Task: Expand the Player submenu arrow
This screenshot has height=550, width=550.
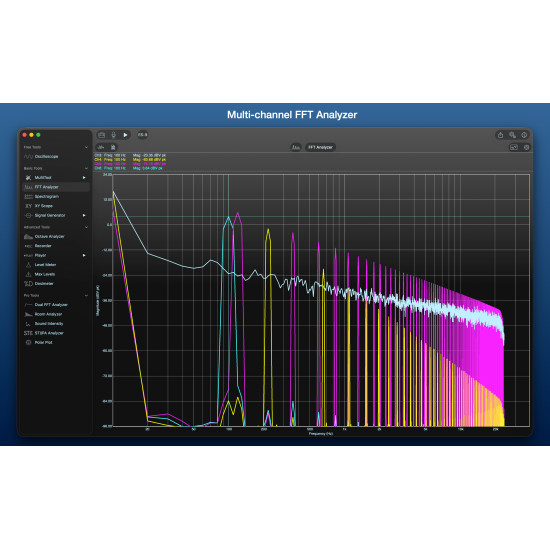Action: (84, 255)
